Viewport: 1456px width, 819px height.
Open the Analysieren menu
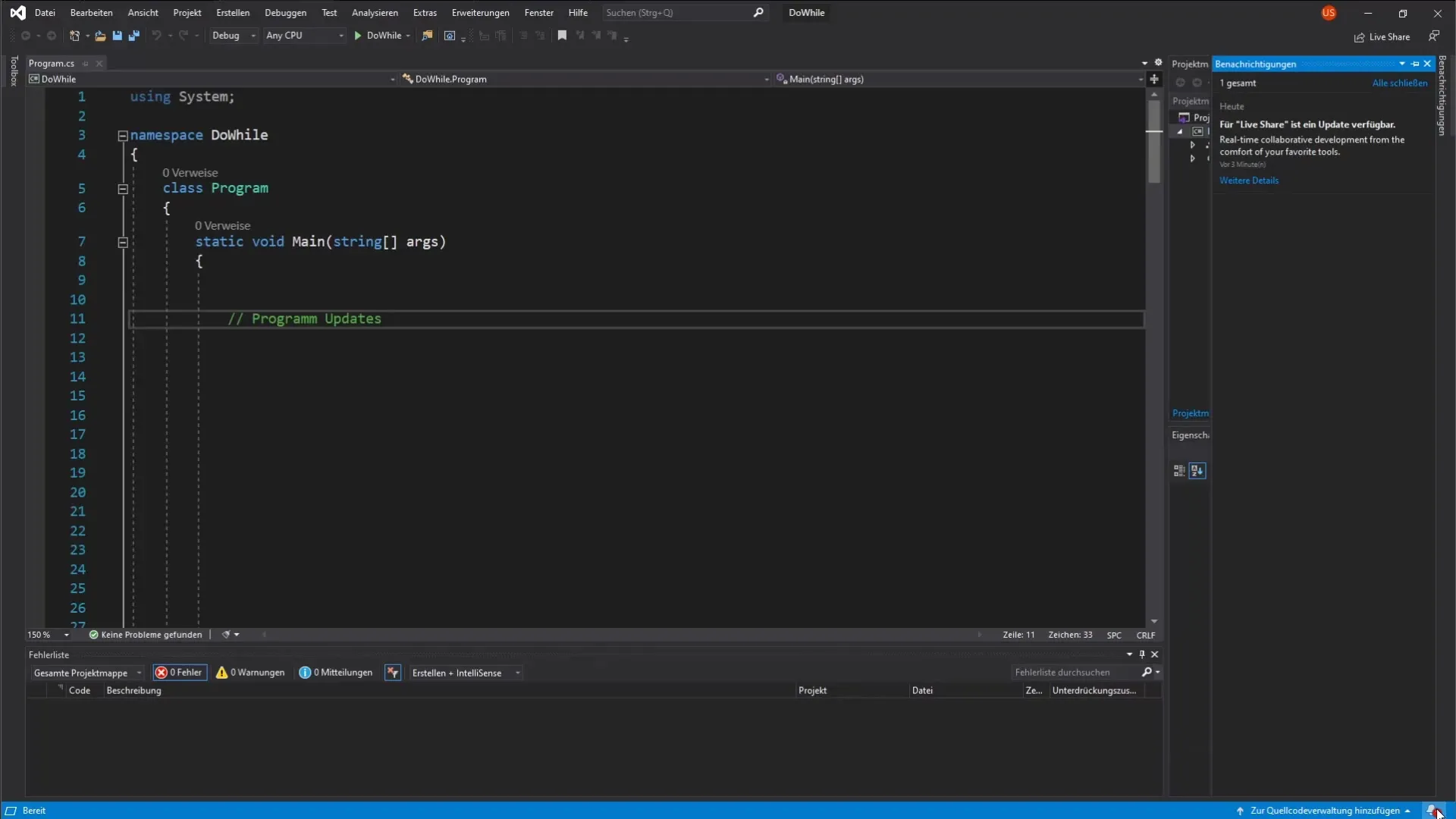375,13
